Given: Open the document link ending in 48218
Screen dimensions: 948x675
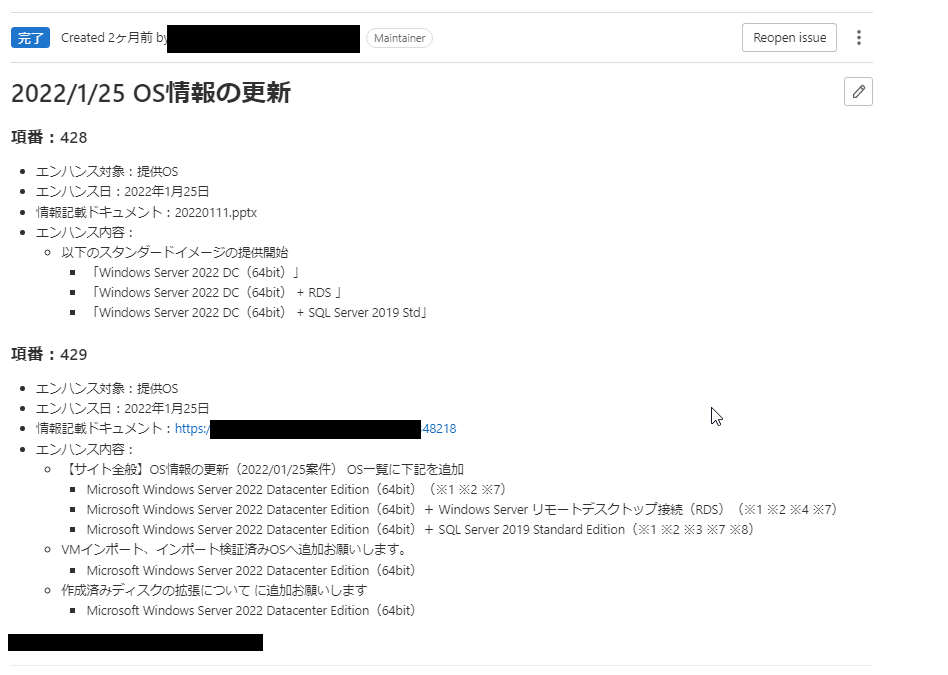Looking at the screenshot, I should click(315, 429).
